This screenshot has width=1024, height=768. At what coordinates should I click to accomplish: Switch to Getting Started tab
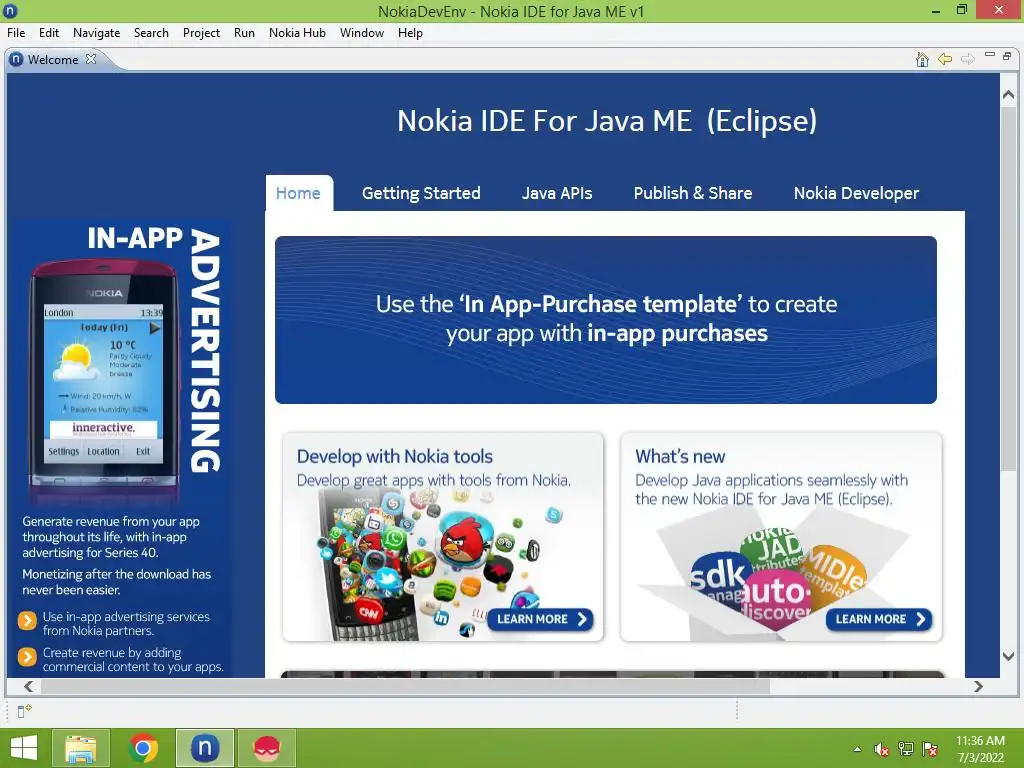tap(421, 193)
